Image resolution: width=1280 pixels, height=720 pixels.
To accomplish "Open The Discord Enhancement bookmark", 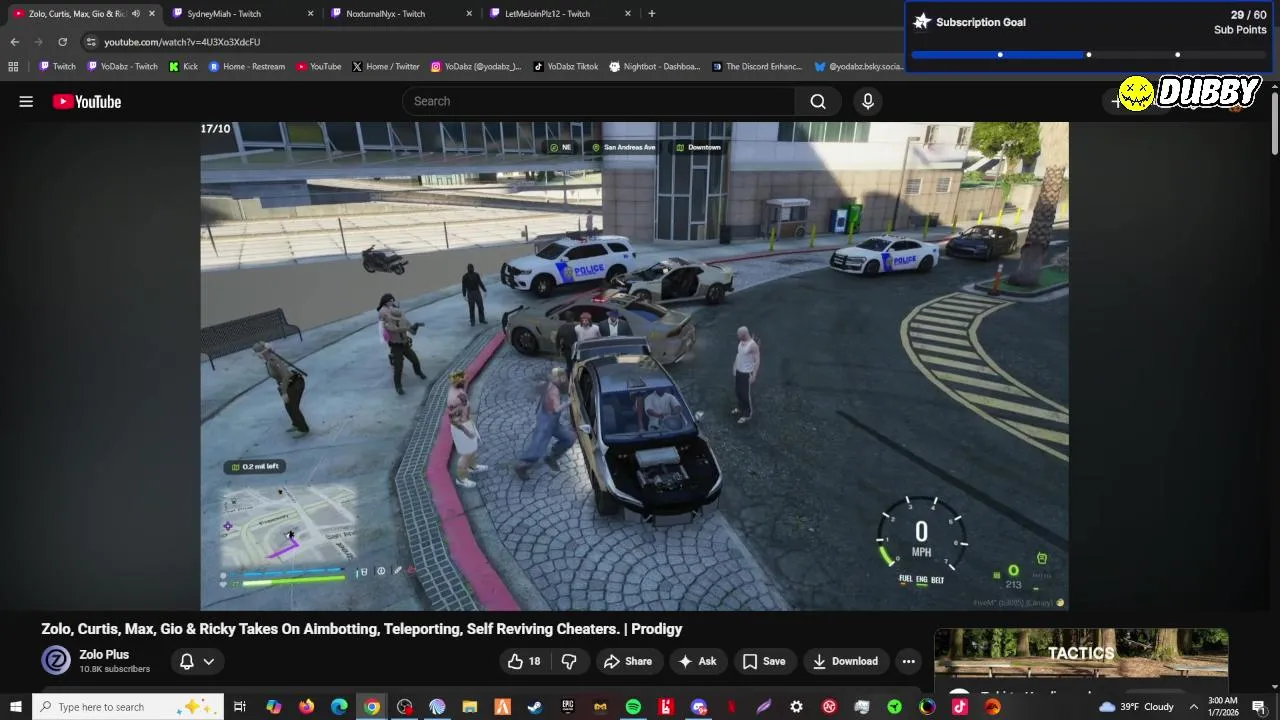I will (x=757, y=67).
